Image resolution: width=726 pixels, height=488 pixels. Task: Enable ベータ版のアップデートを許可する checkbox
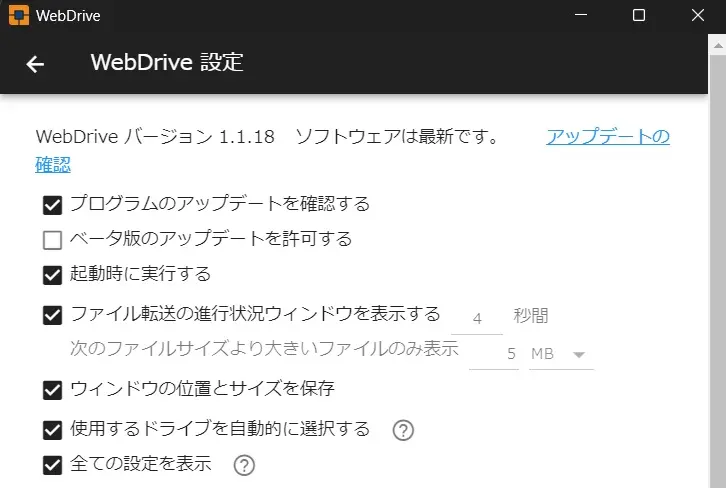(52, 240)
